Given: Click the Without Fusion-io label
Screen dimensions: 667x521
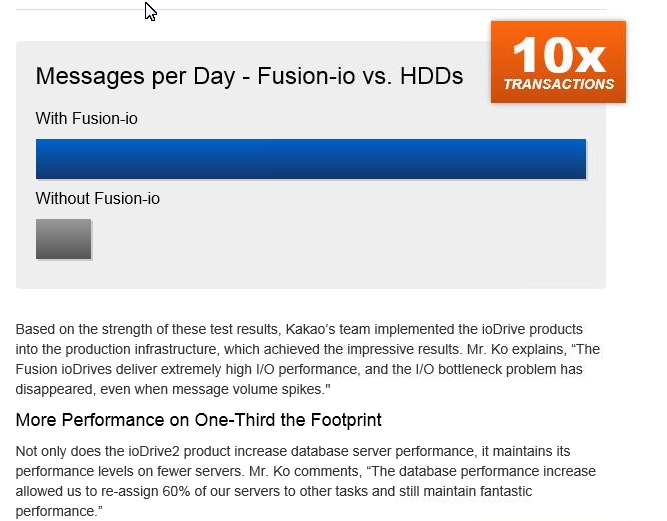Looking at the screenshot, I should pyautogui.click(x=97, y=199).
